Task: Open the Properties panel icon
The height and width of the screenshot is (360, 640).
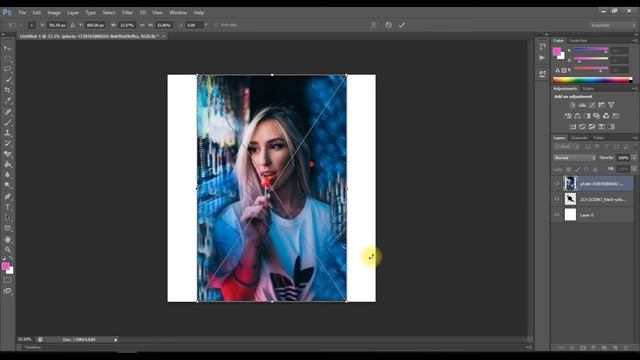Action: 542,74
